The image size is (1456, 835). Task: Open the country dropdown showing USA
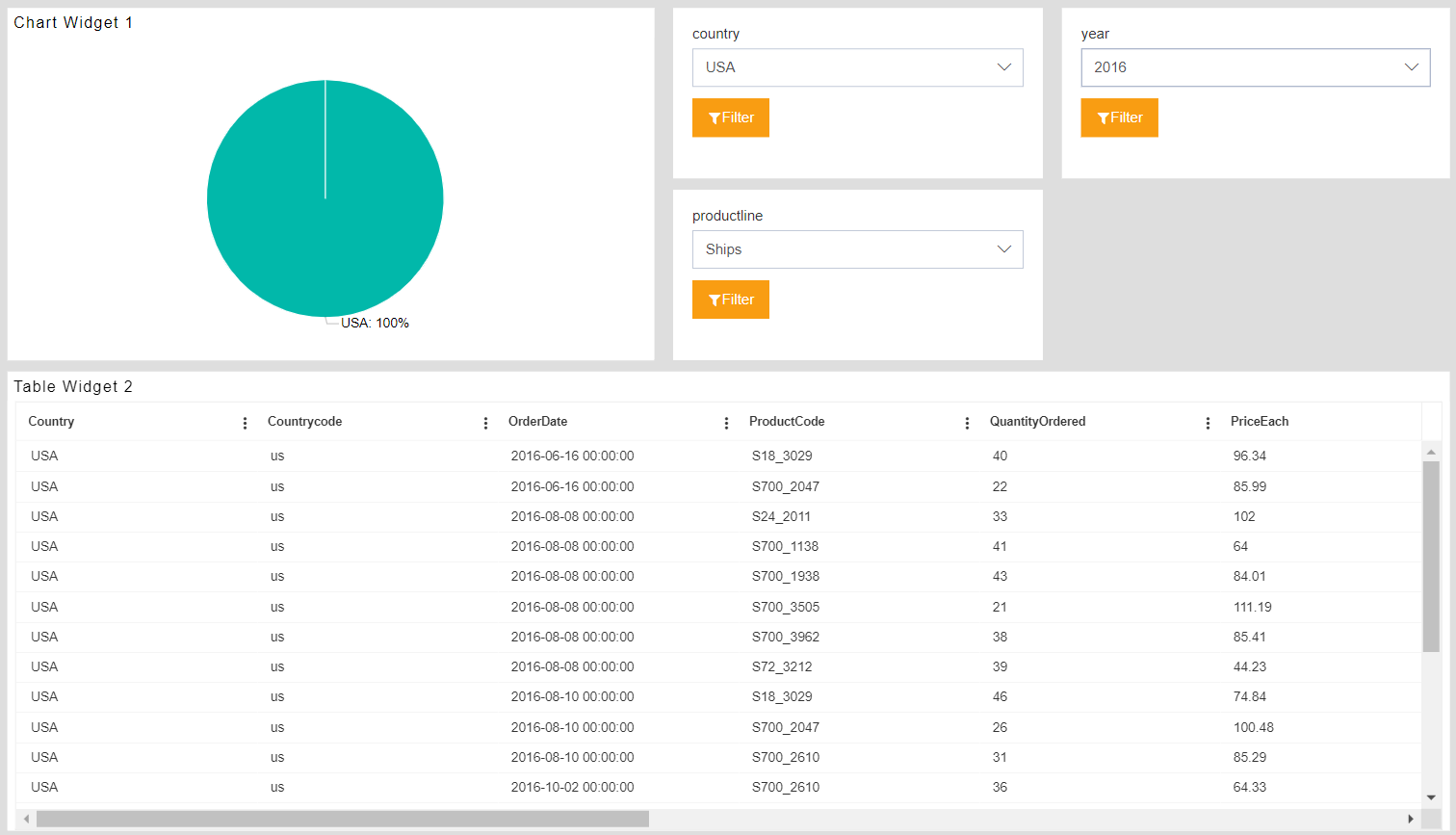click(857, 67)
